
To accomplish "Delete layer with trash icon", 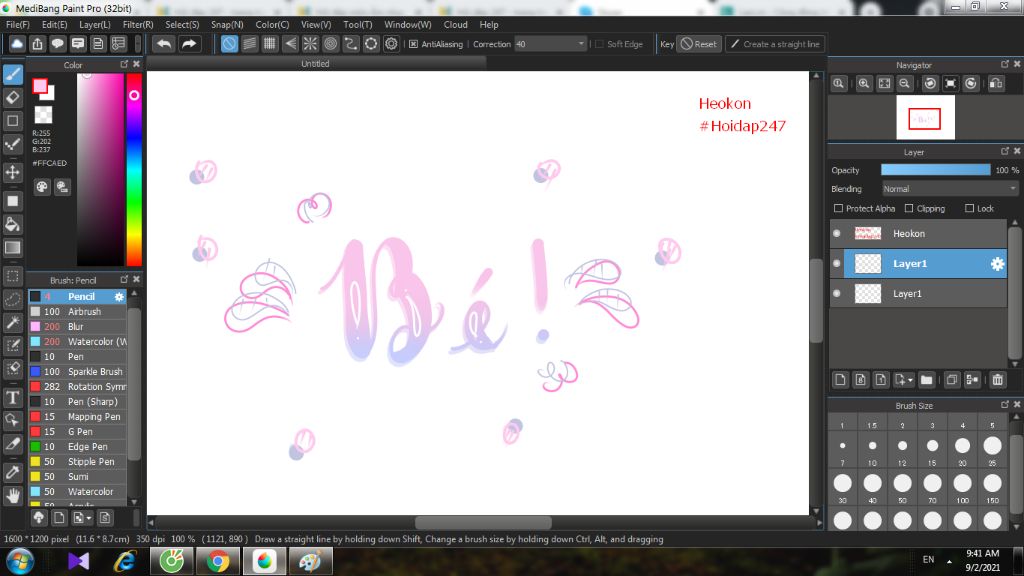I will (x=997, y=379).
